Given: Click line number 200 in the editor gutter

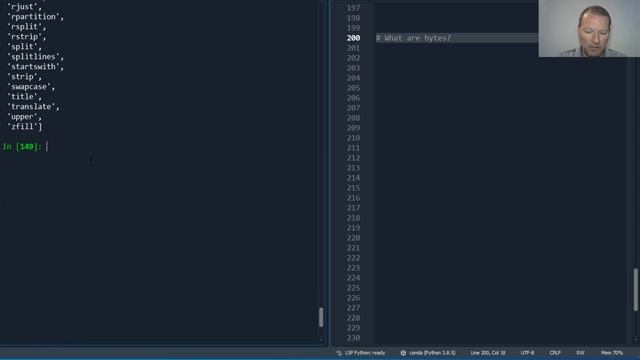Looking at the screenshot, I should click(353, 38).
